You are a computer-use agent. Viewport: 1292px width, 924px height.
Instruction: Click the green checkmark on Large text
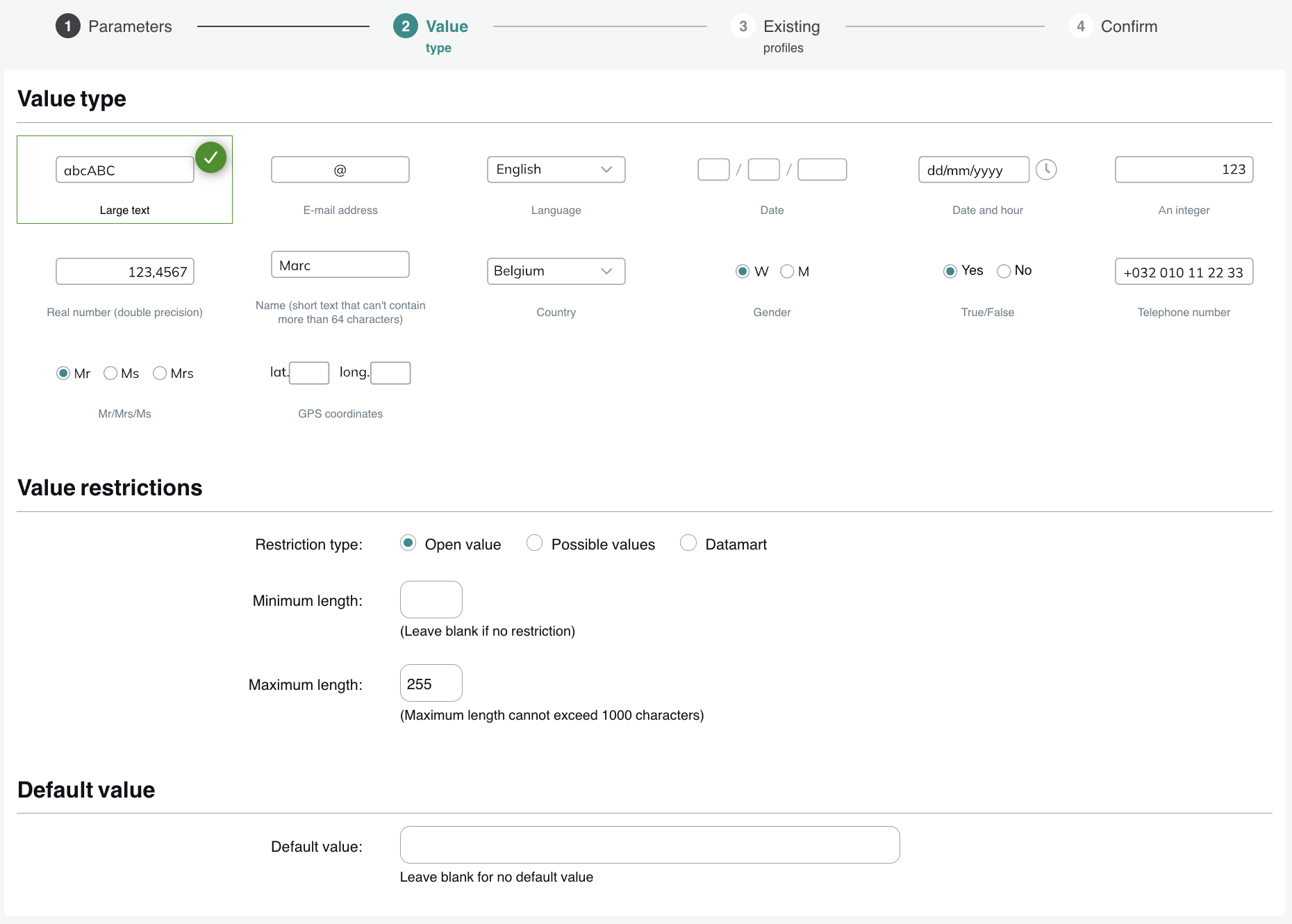tap(211, 158)
